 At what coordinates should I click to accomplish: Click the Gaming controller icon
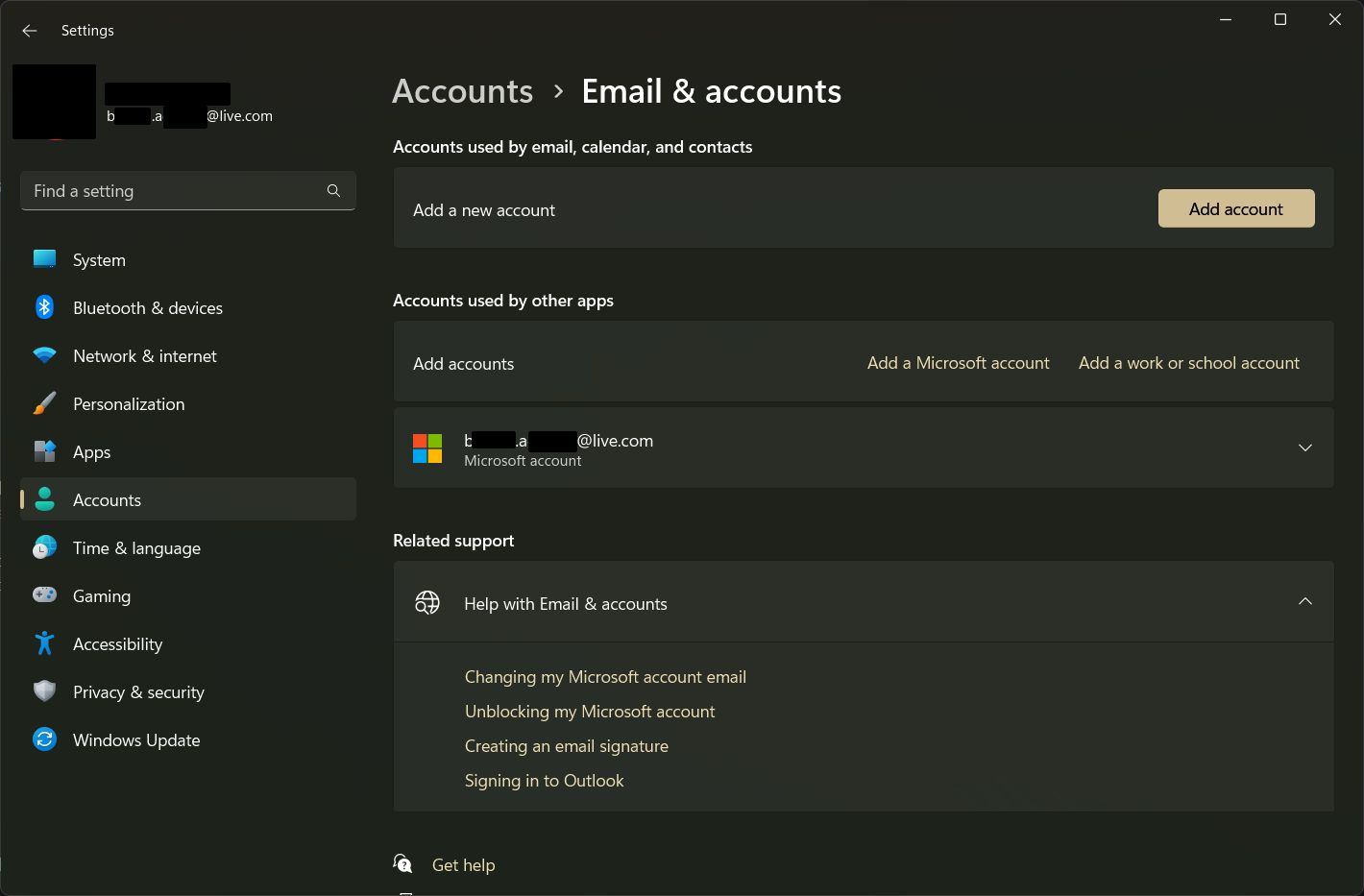point(44,595)
